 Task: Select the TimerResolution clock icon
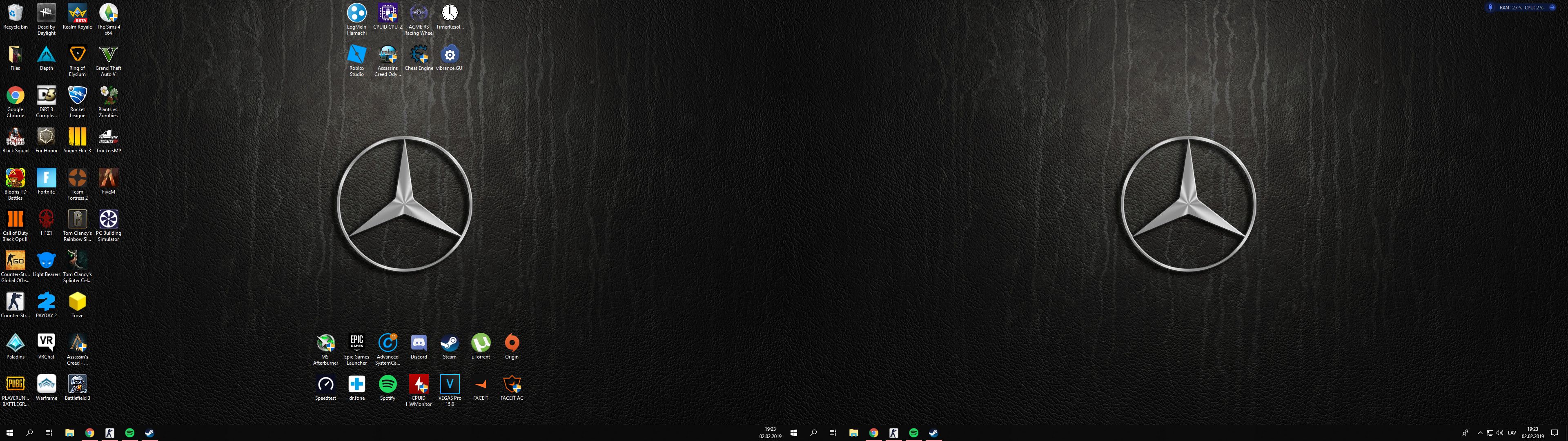tap(450, 17)
